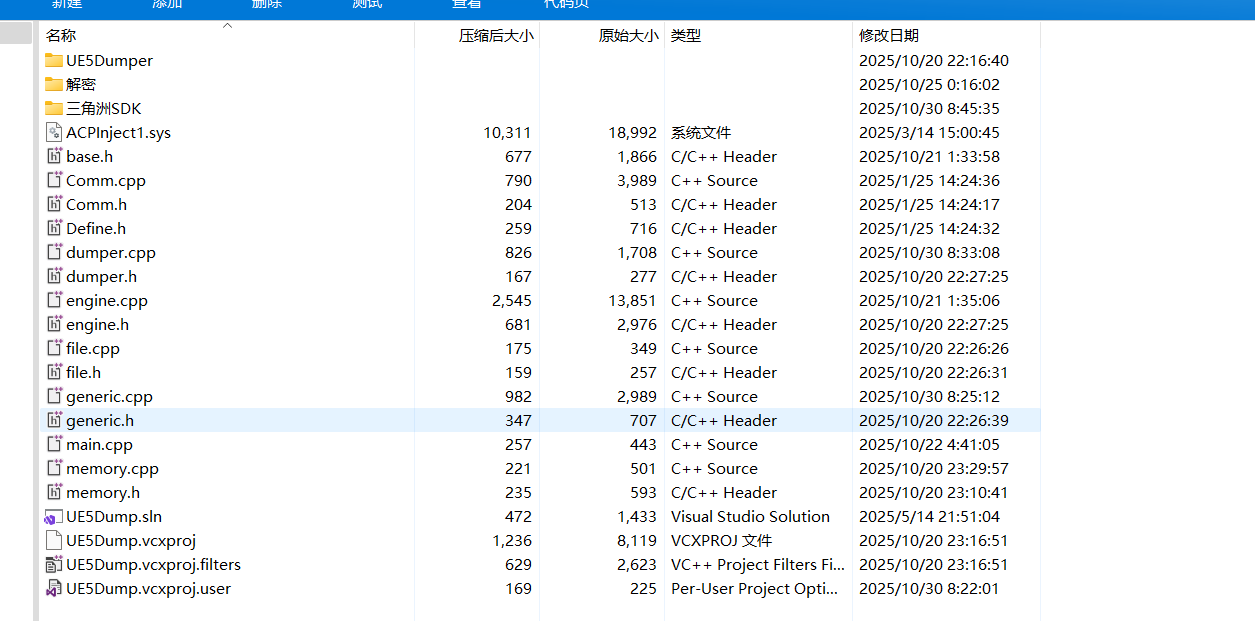Viewport: 1255px width, 621px height.
Task: Click the main.cpp C++ source icon
Action: coord(55,444)
